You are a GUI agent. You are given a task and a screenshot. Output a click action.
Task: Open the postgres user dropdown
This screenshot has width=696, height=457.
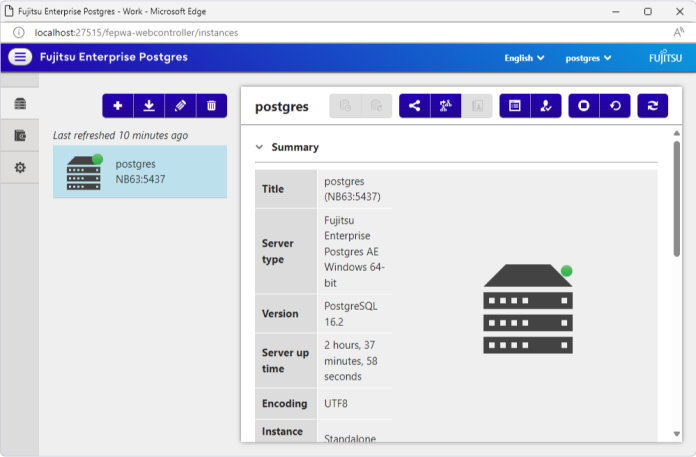point(588,58)
